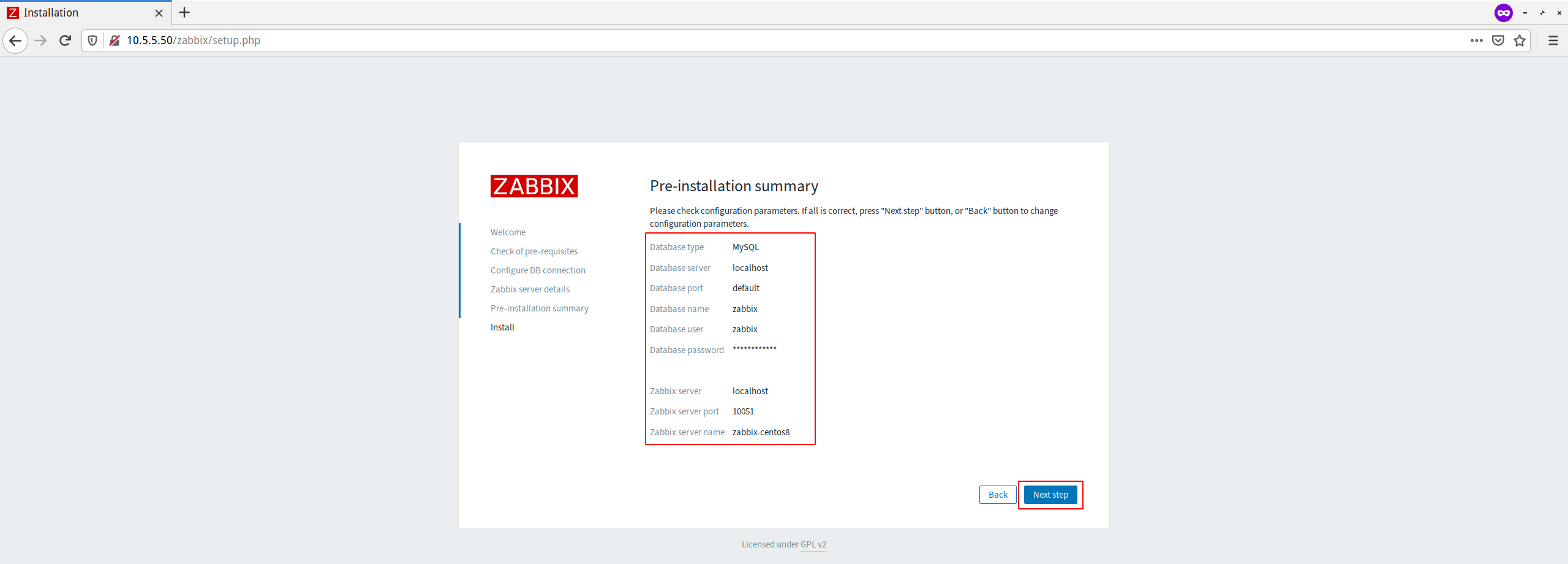Open page actions three-dots menu

(1477, 40)
